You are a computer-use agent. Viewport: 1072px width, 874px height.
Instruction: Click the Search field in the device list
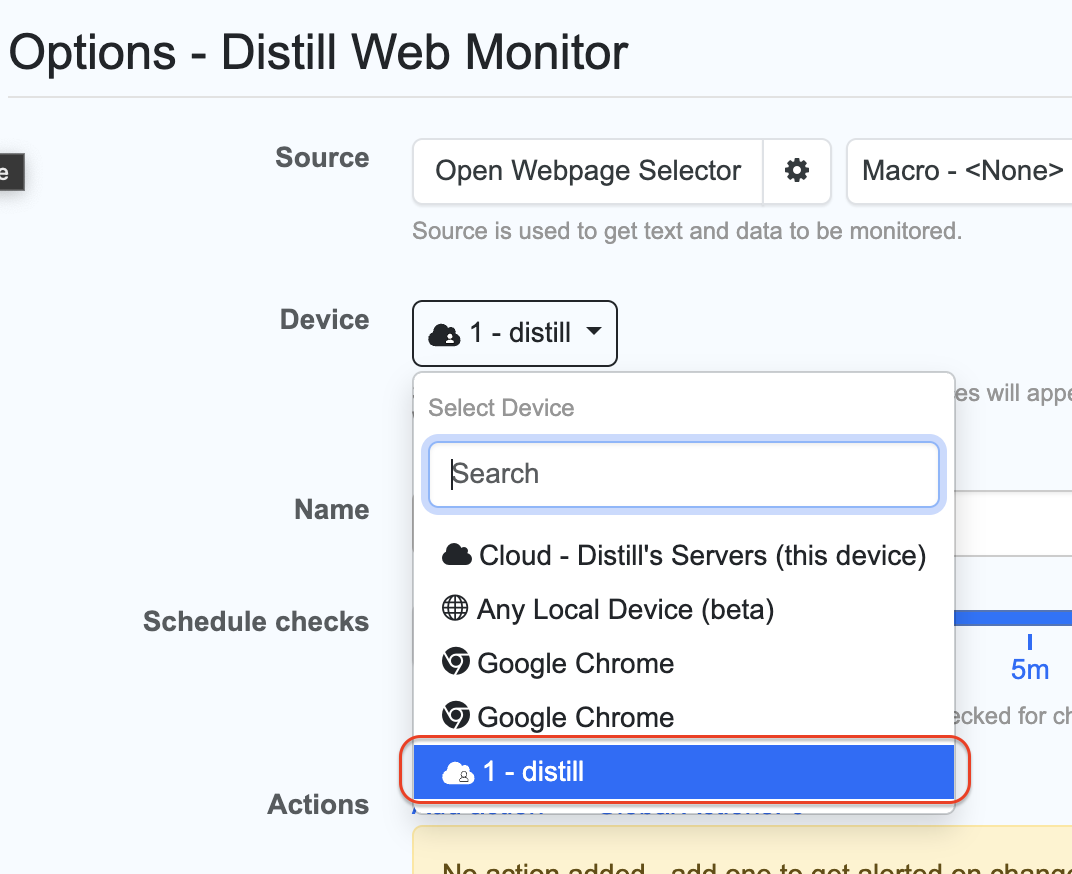point(684,474)
